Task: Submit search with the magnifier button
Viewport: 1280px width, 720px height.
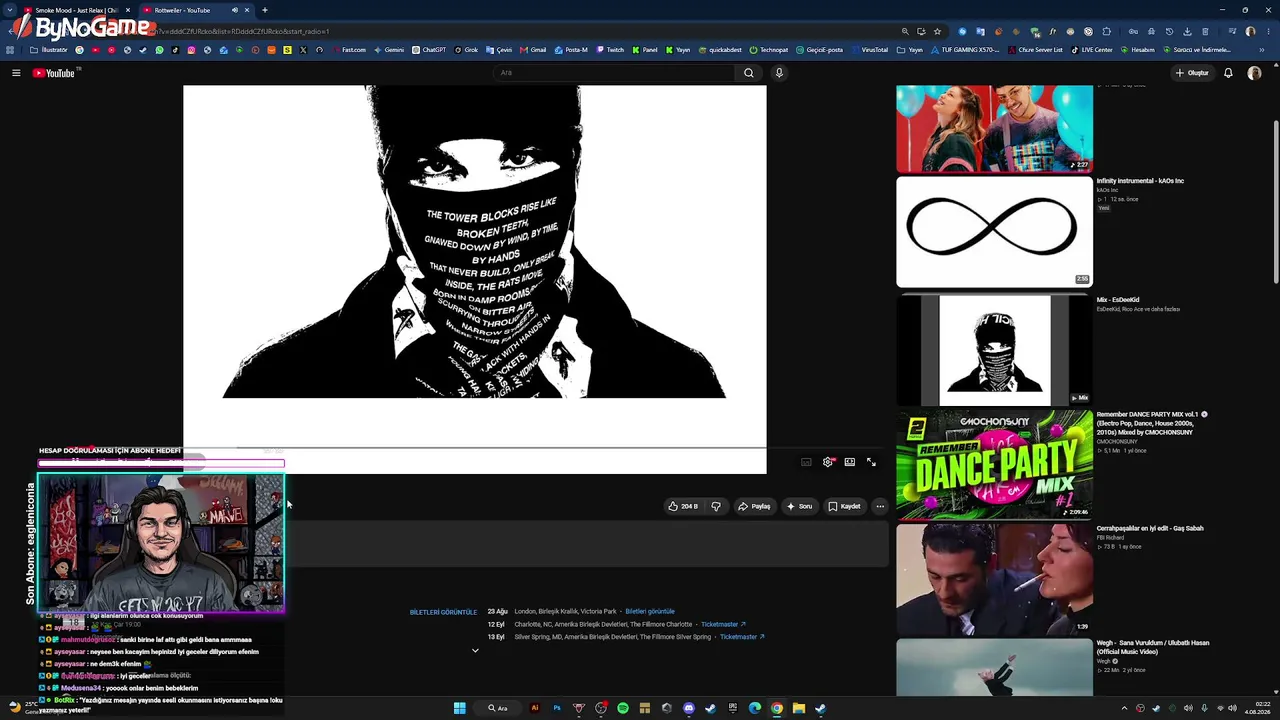Action: [x=748, y=73]
